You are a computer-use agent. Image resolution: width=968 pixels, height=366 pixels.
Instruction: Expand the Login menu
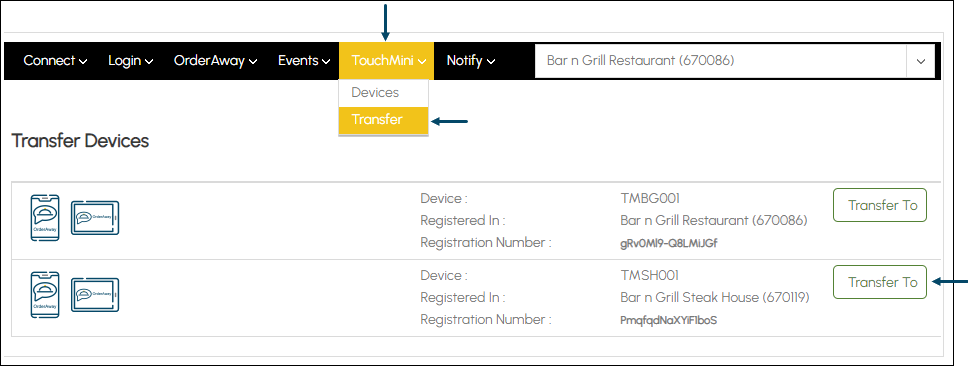tap(130, 61)
